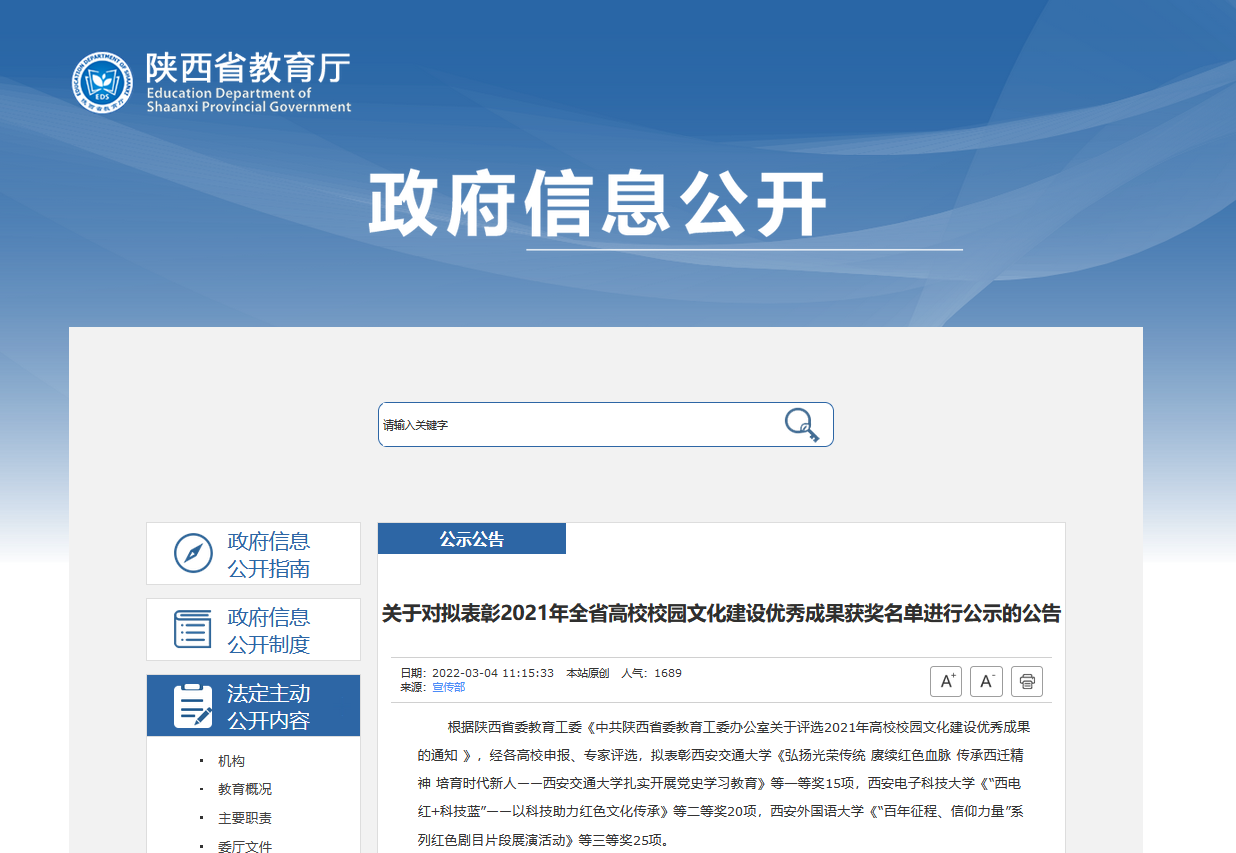Increase font size with the A+ button
1236x853 pixels.
click(945, 681)
